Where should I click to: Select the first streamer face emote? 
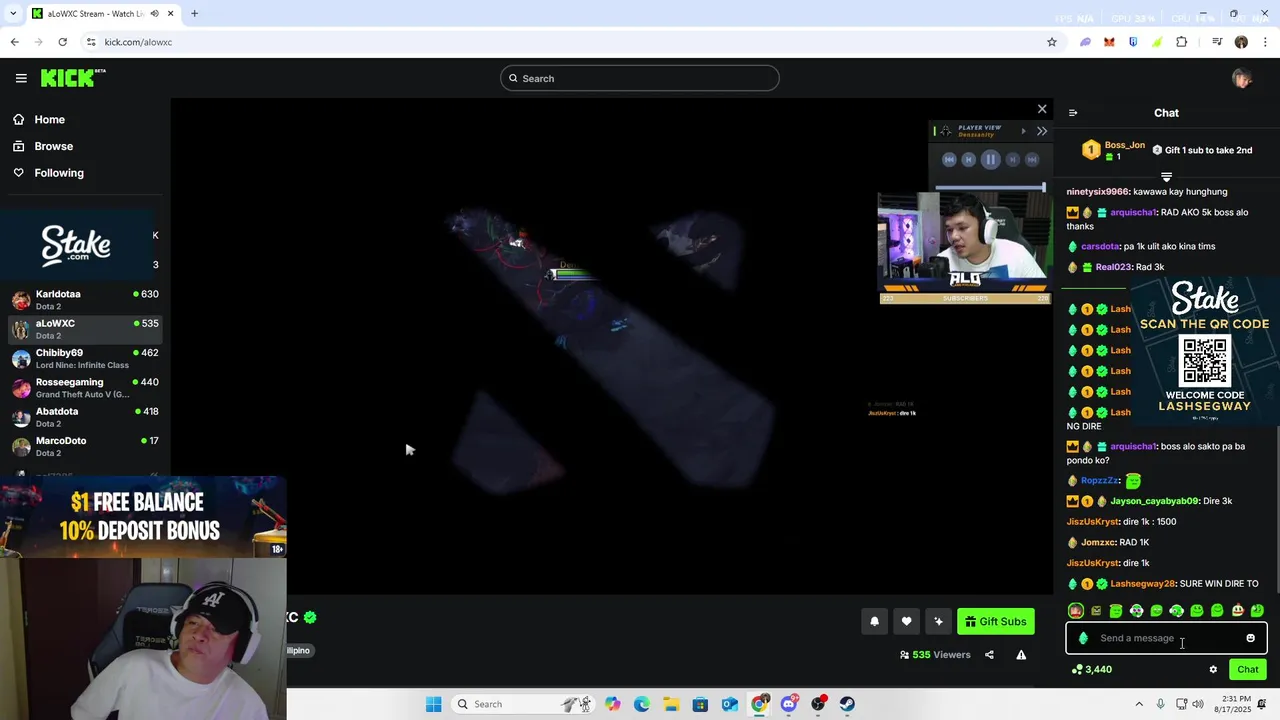tap(1076, 610)
